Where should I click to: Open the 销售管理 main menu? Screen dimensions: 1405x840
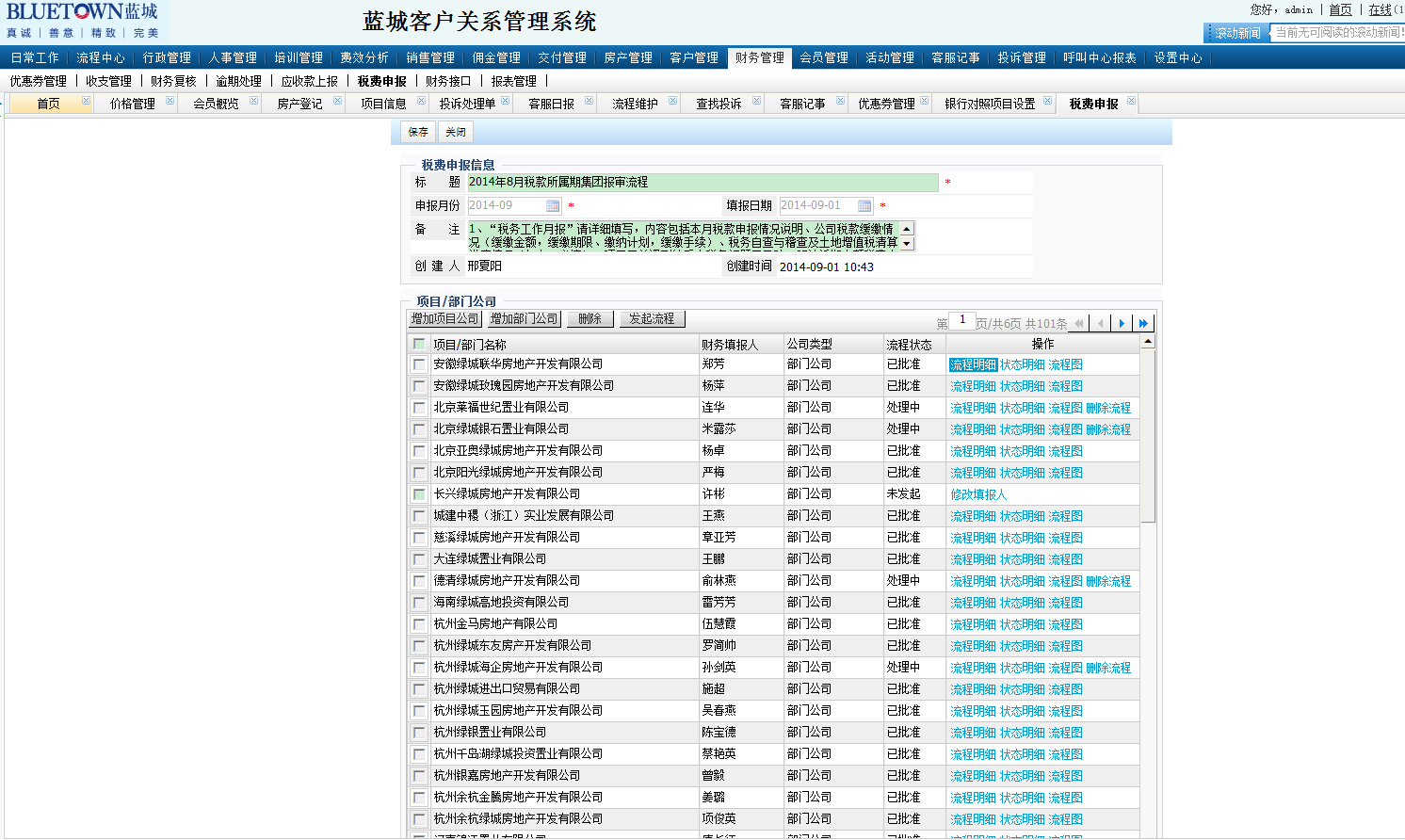click(430, 57)
